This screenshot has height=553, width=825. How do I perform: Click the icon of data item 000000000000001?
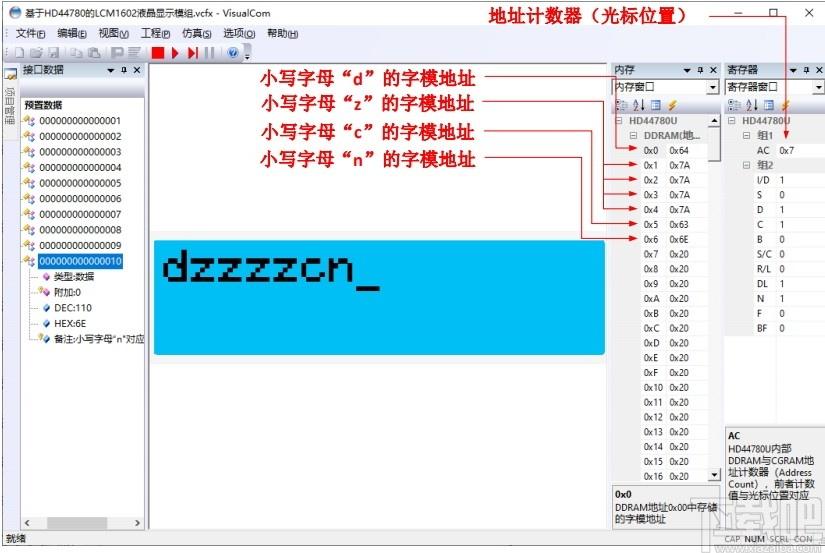29,121
